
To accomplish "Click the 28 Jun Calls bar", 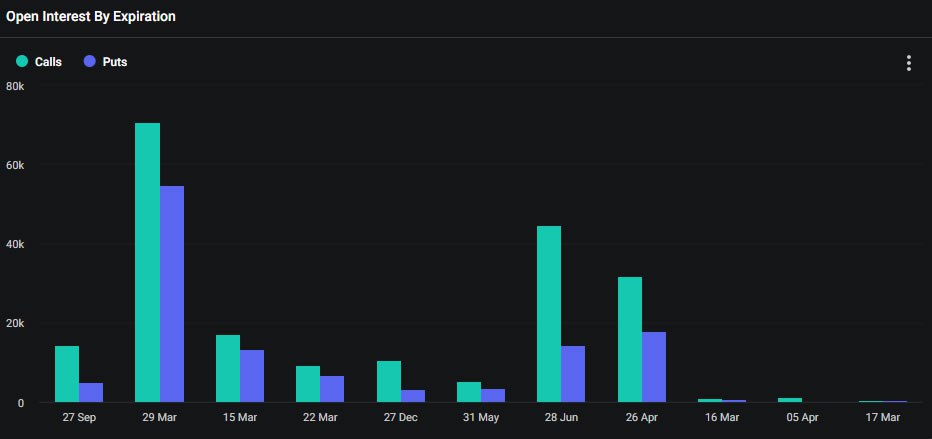I will point(549,314).
